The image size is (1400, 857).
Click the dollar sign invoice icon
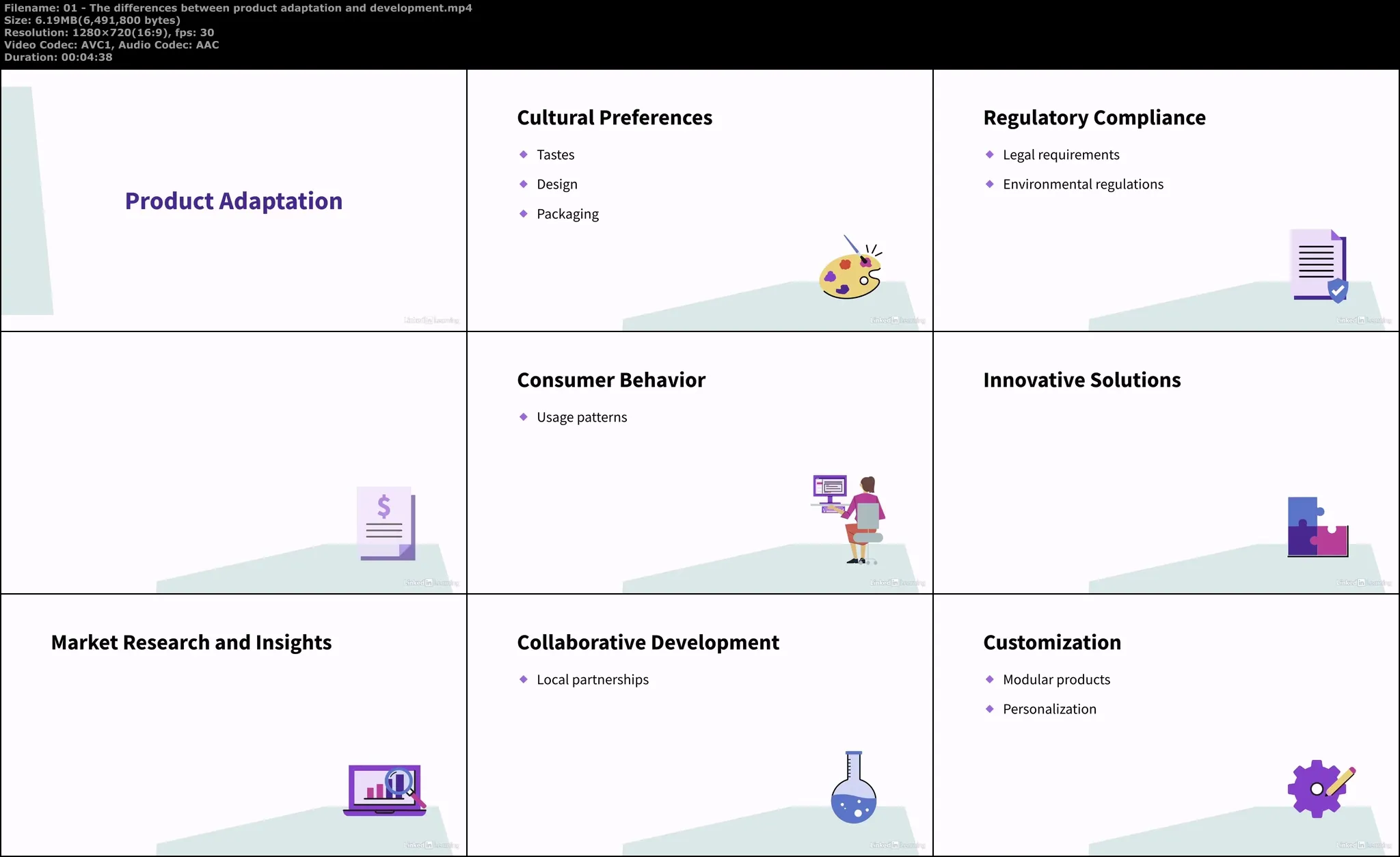click(x=386, y=523)
